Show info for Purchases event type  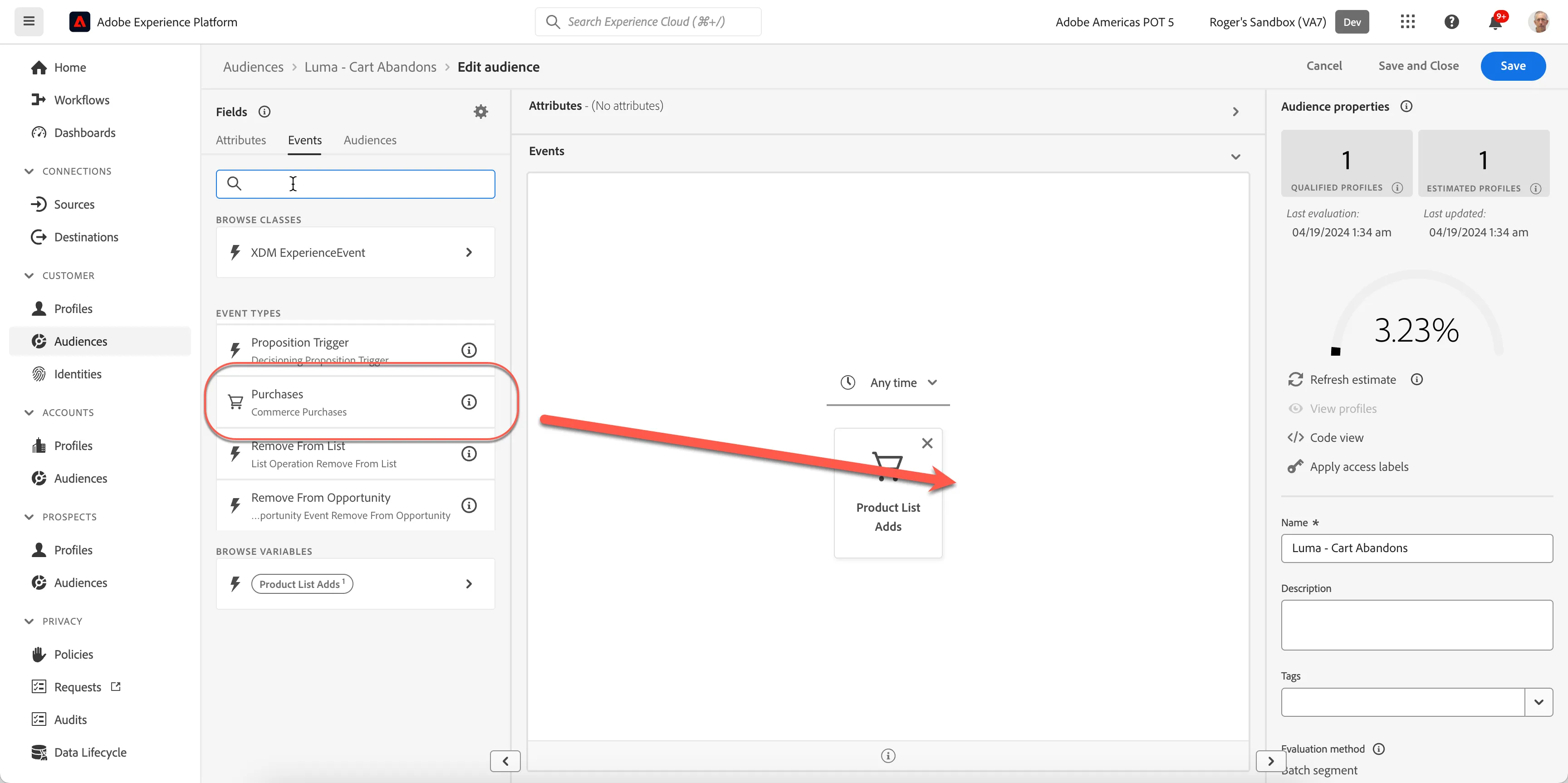469,401
